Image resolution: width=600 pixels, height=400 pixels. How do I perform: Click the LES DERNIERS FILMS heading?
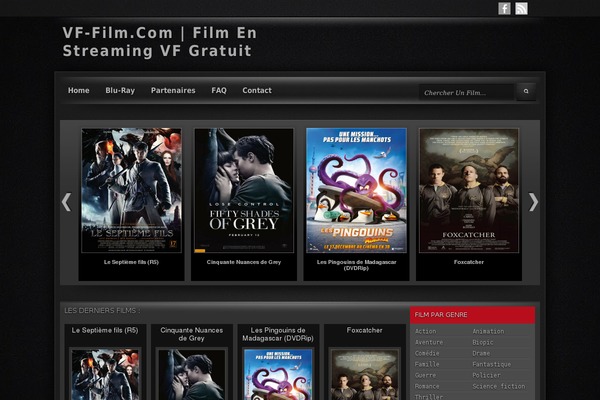102,310
